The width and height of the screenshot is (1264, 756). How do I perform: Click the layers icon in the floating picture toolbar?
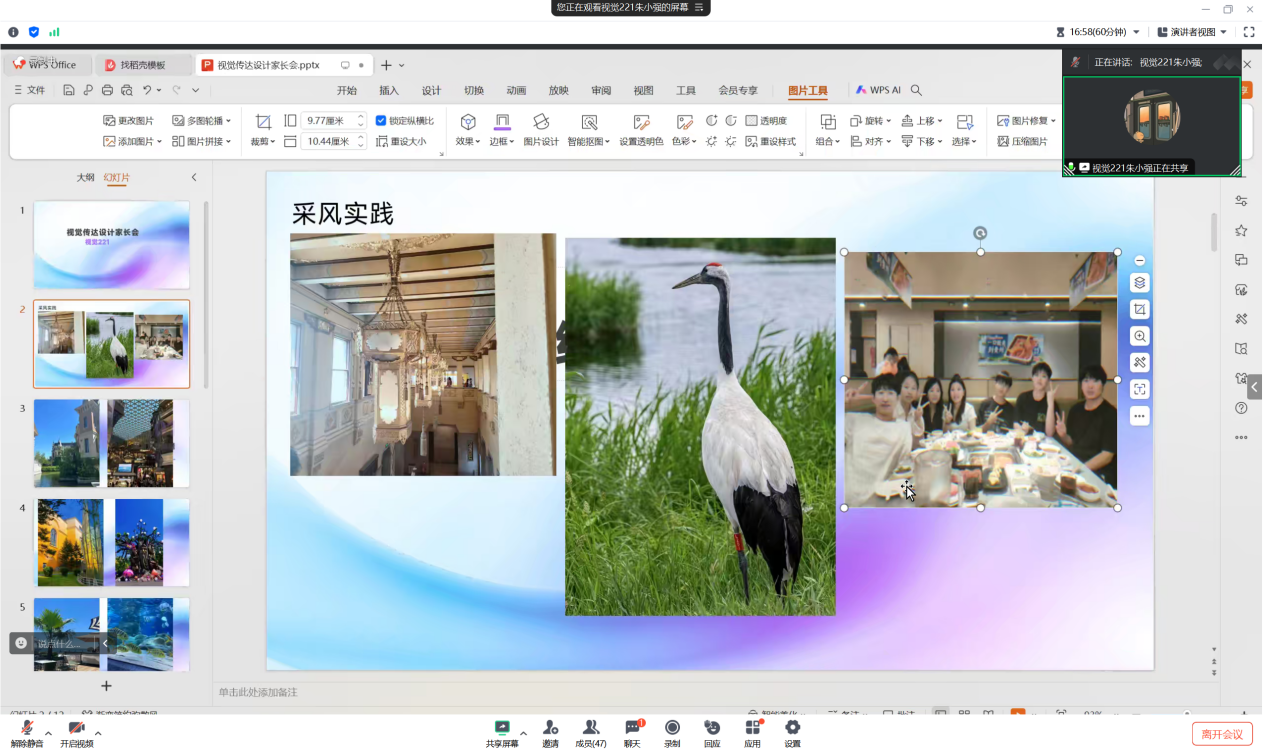click(1139, 283)
